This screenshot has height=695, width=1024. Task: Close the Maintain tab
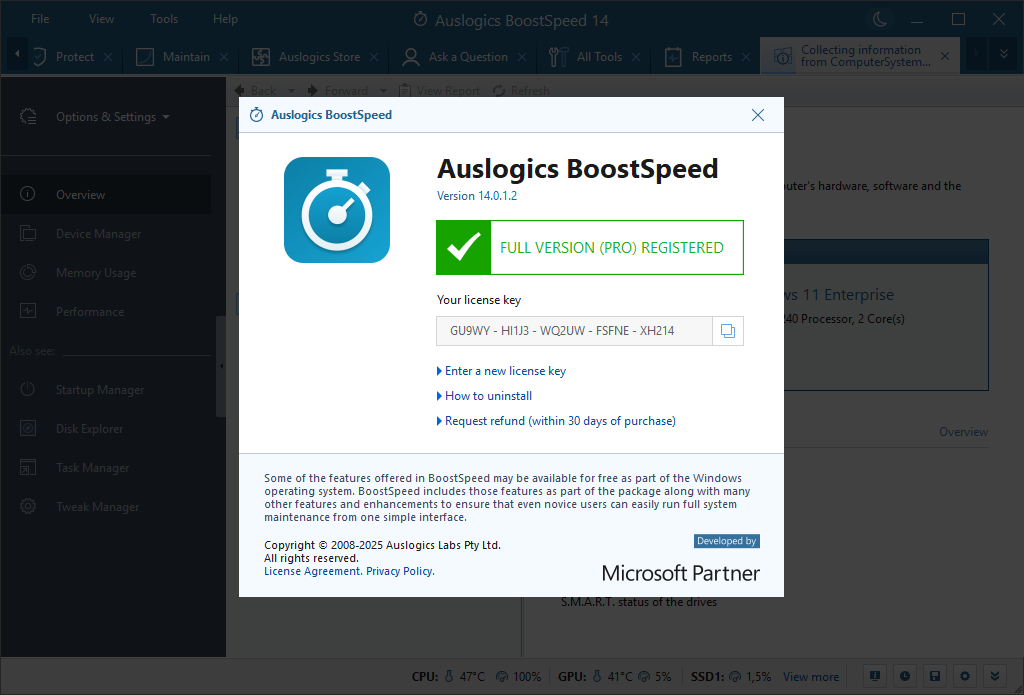(x=224, y=57)
